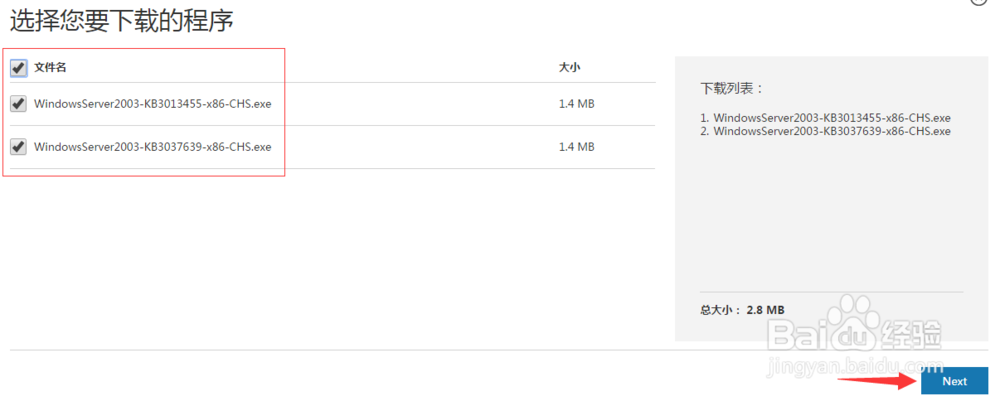1000x401 pixels.
Task: Click the 选择您要下载的程序 title
Action: tap(121, 22)
